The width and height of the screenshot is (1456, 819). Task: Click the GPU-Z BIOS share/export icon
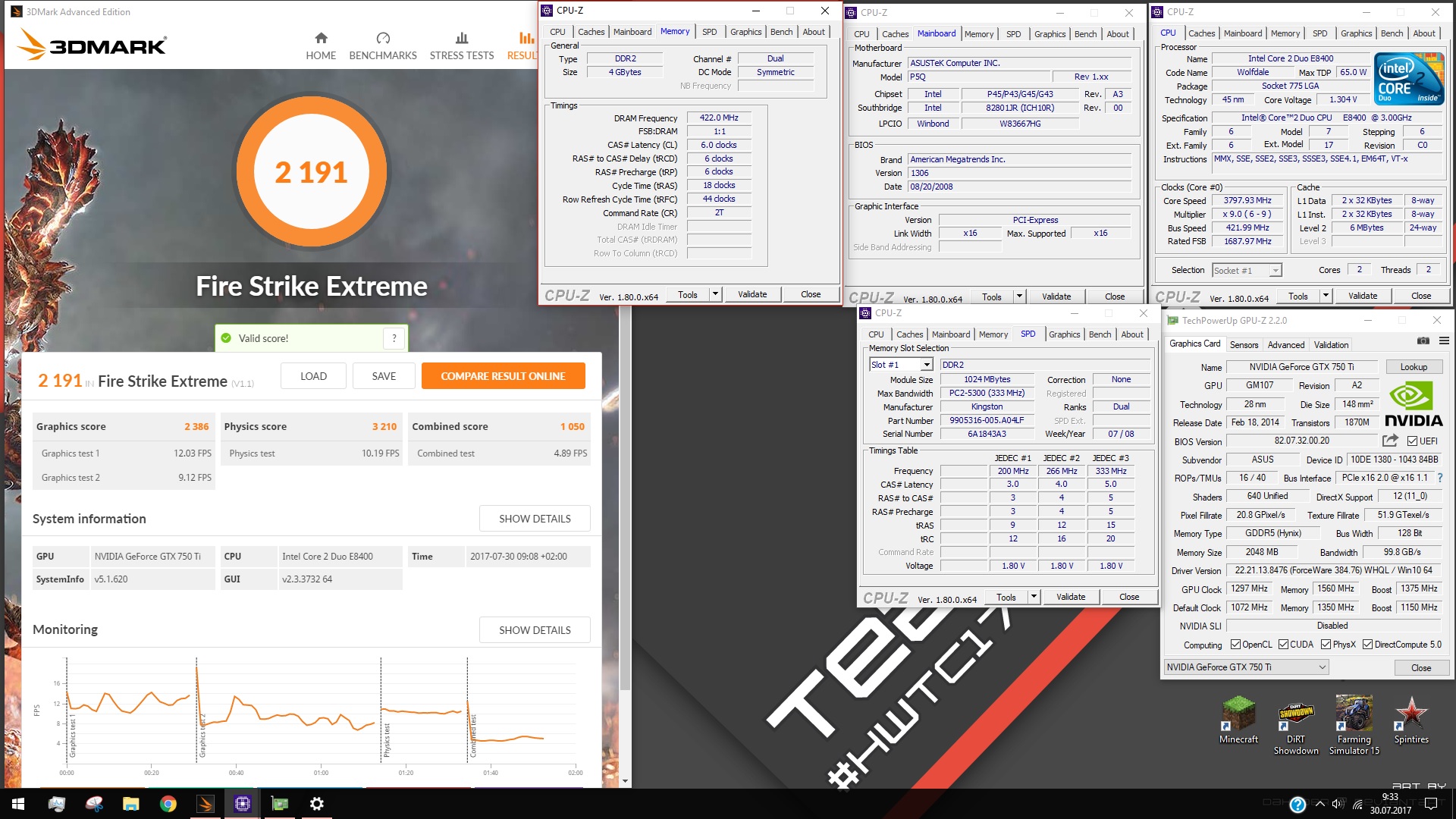coord(1390,441)
